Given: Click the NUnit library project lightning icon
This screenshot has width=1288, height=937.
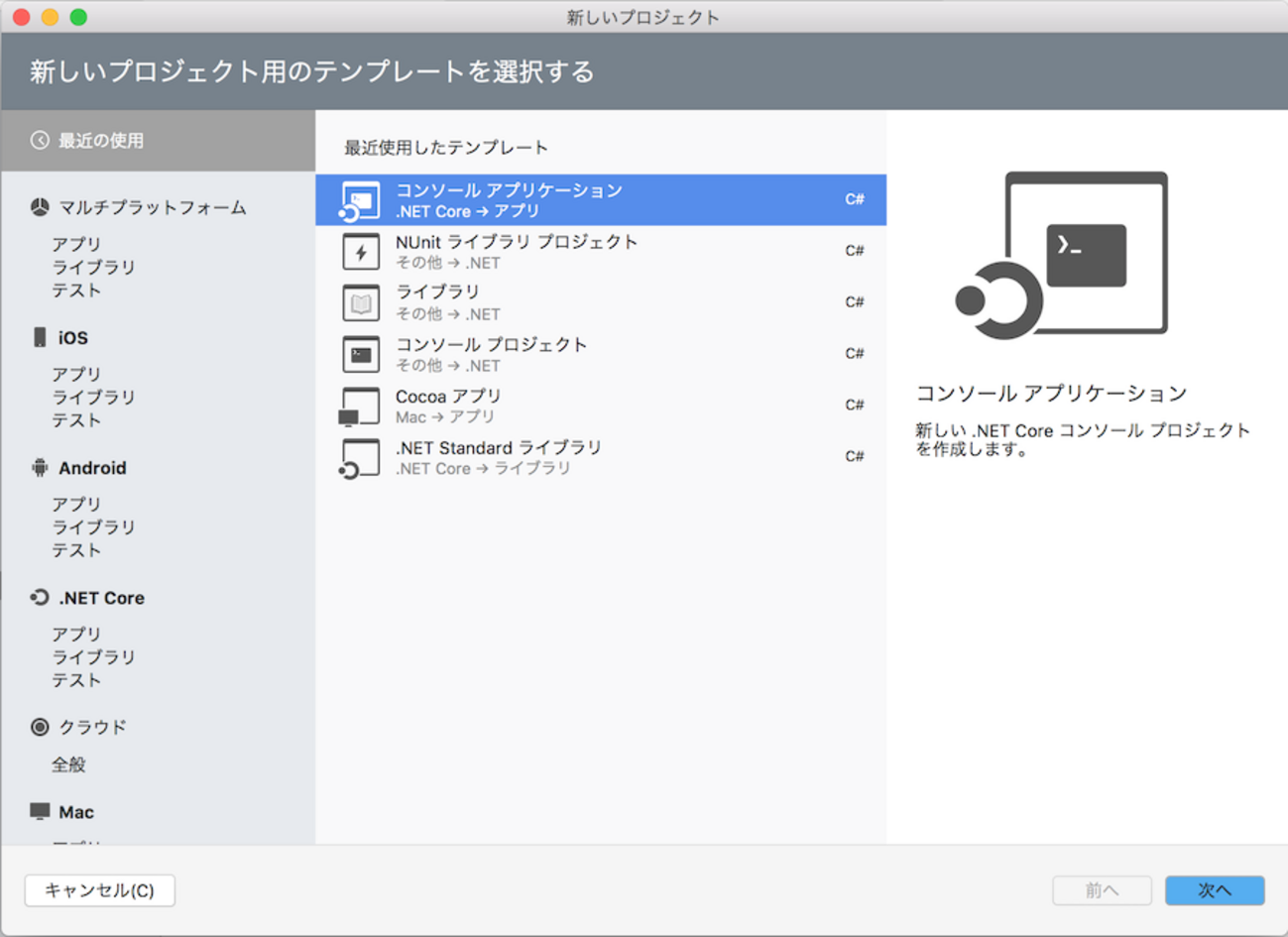Looking at the screenshot, I should point(361,252).
